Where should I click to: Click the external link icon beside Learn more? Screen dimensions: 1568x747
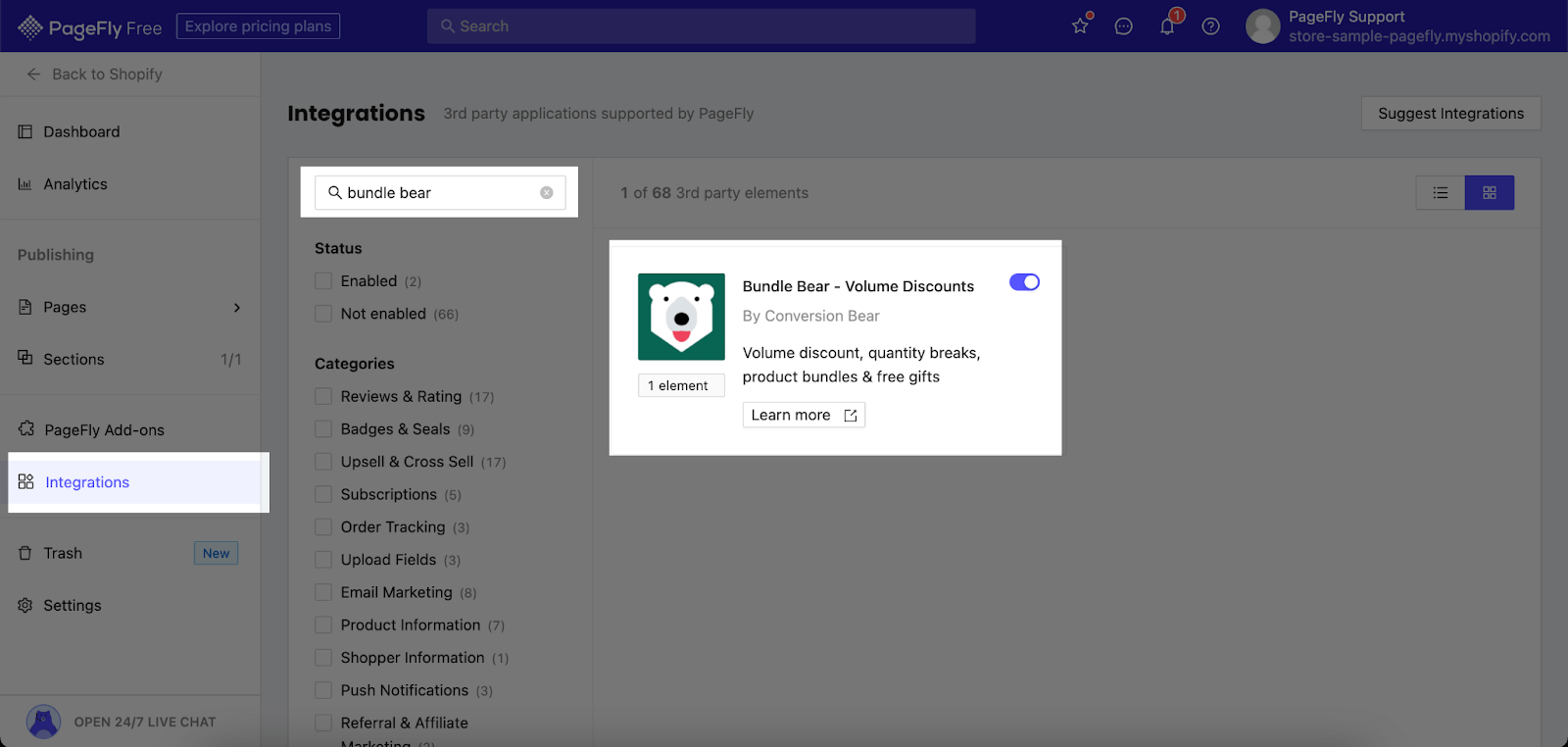[851, 416]
